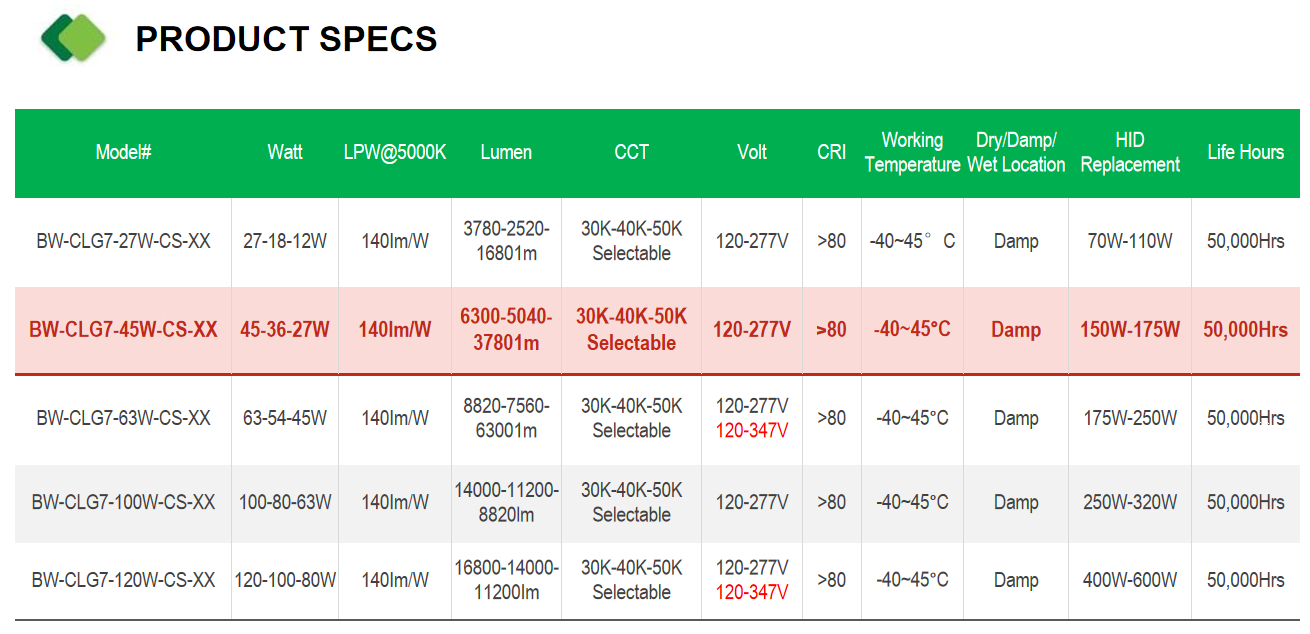Click highlighted model BW-CLG7-45W-CS-XX

[123, 330]
